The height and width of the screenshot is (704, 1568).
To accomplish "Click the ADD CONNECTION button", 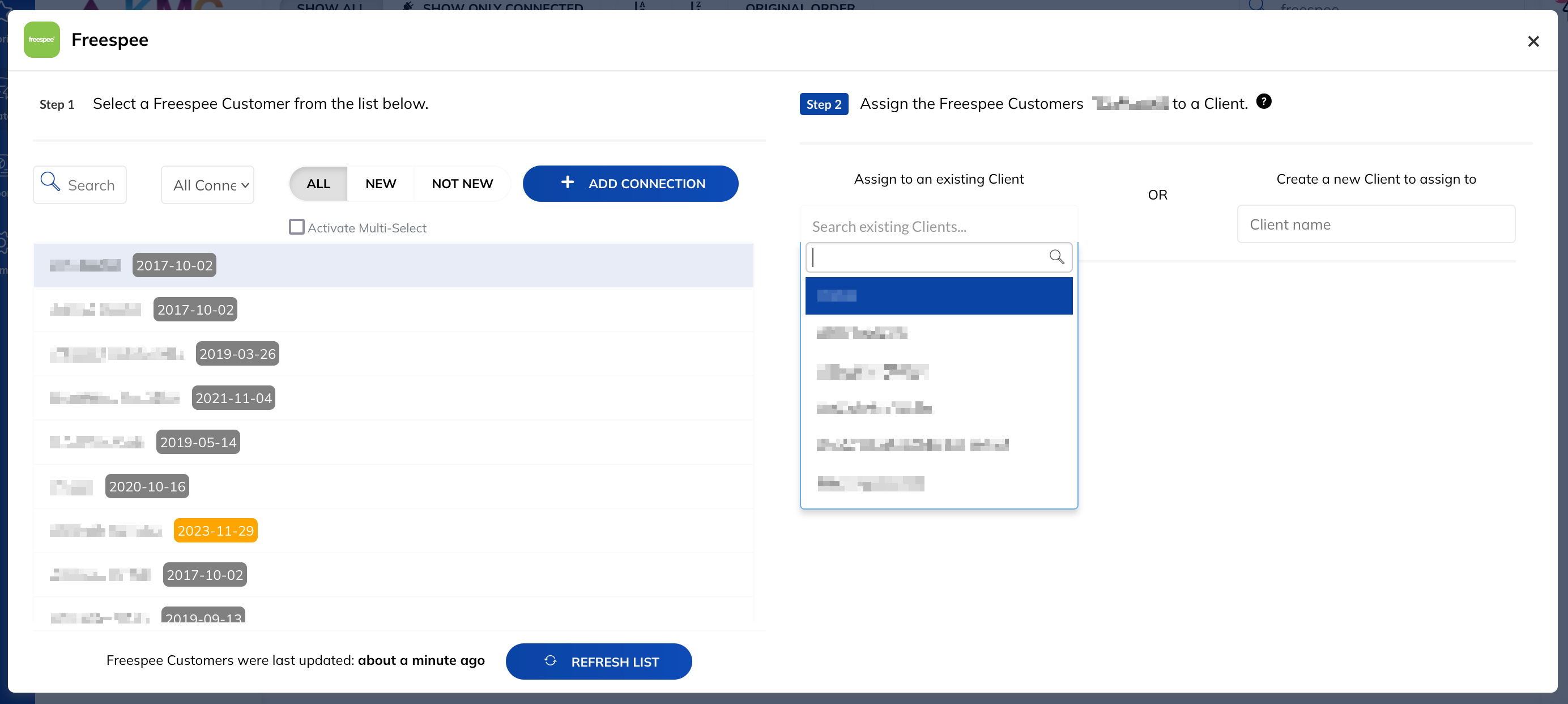I will 630,183.
